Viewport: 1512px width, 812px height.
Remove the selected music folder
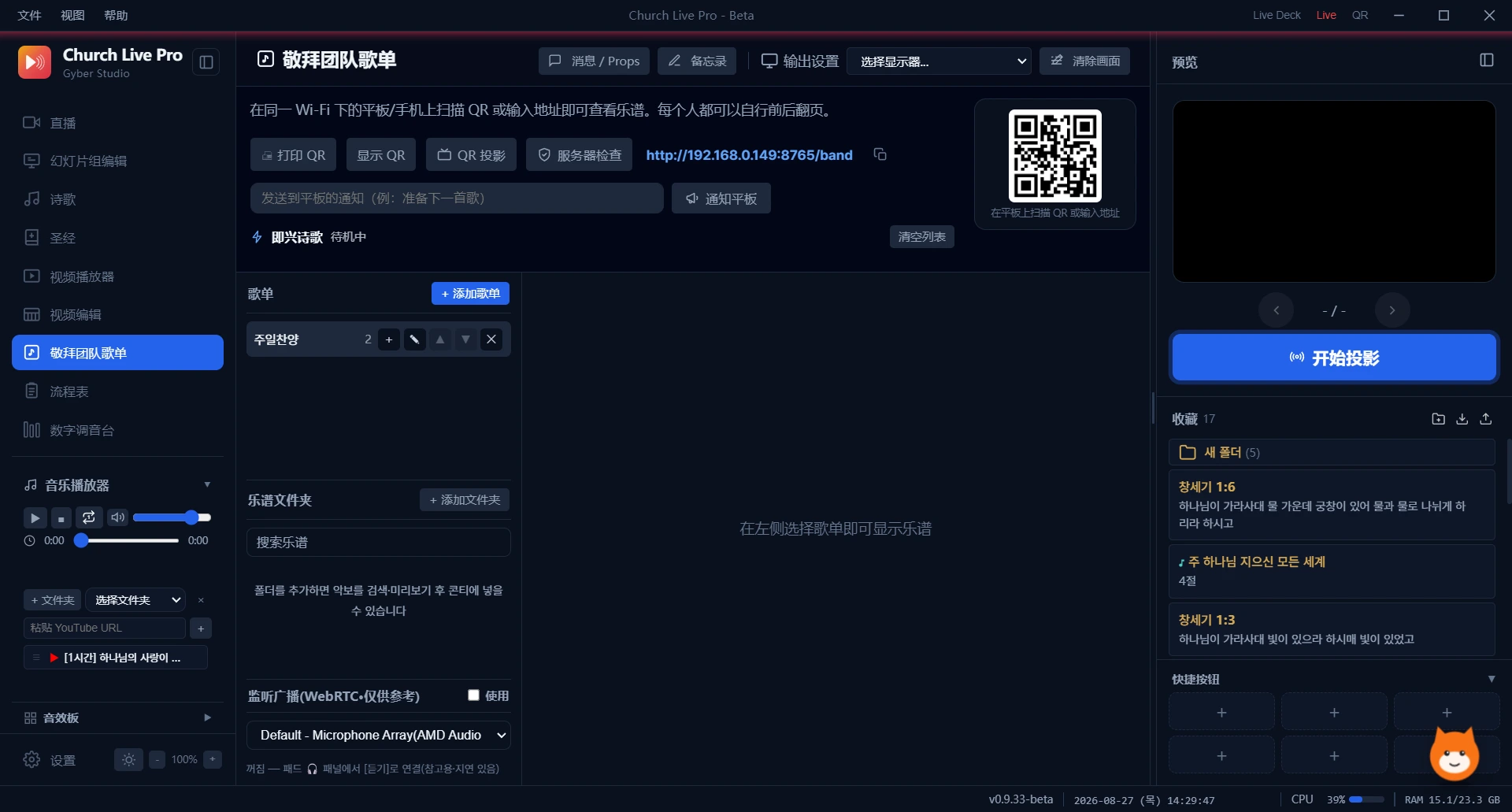[201, 600]
